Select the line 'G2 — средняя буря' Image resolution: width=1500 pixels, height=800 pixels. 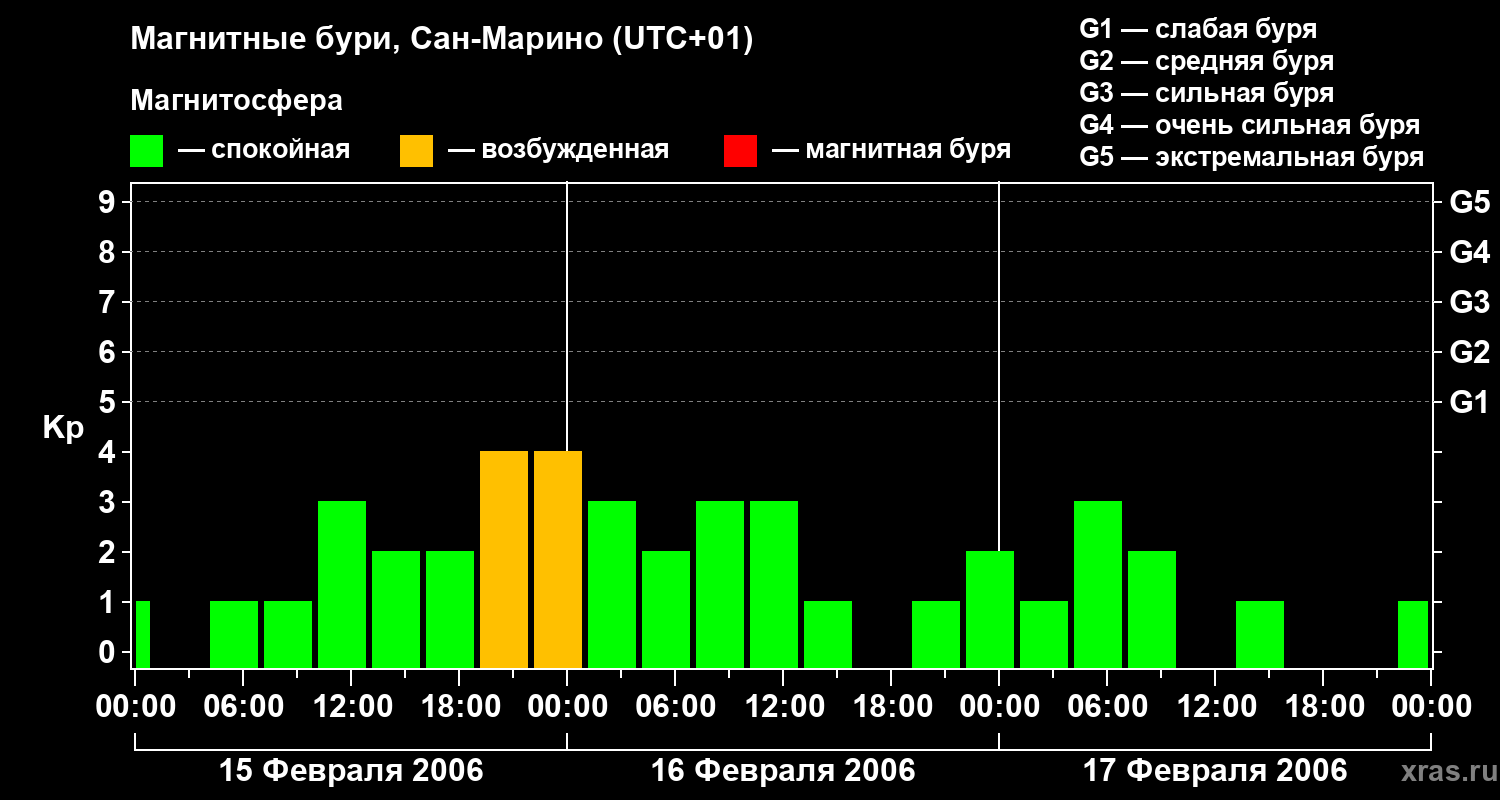click(1207, 61)
